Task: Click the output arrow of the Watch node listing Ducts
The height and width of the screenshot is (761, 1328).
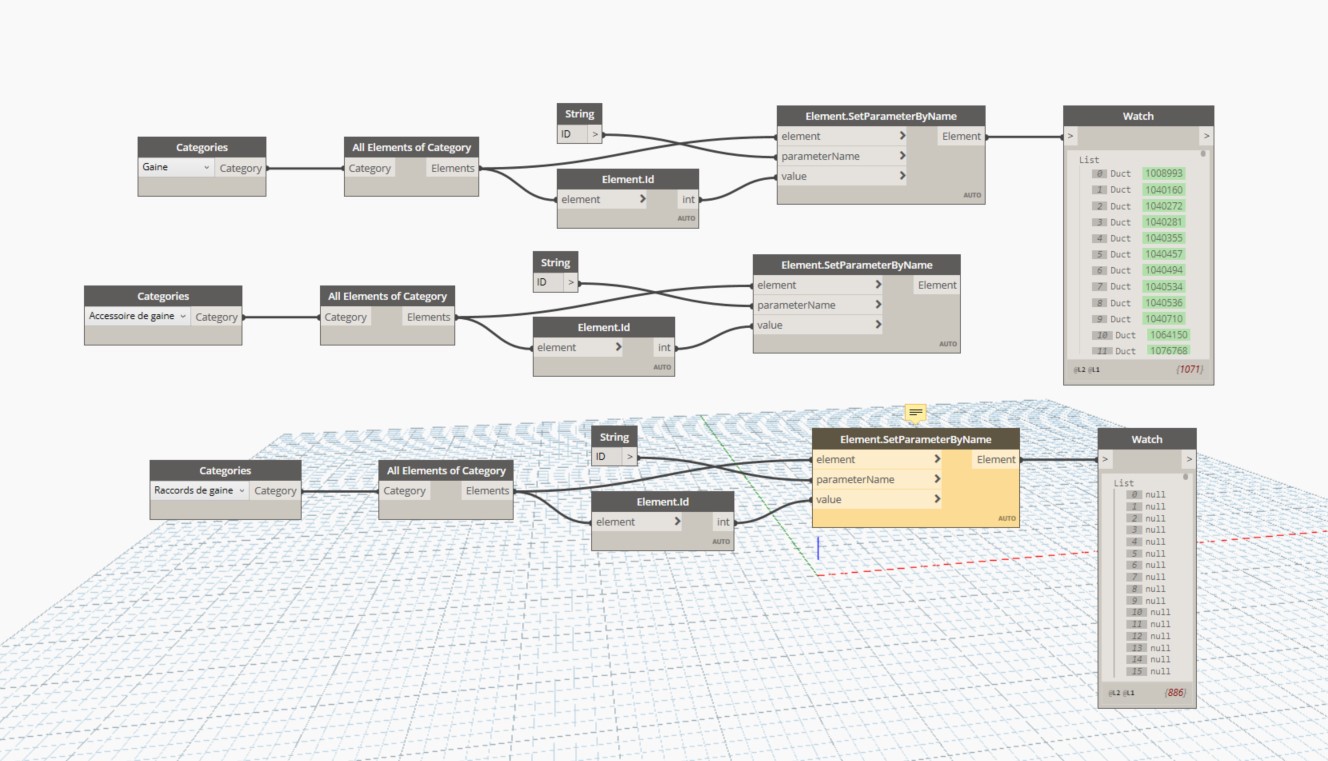Action: [1206, 136]
